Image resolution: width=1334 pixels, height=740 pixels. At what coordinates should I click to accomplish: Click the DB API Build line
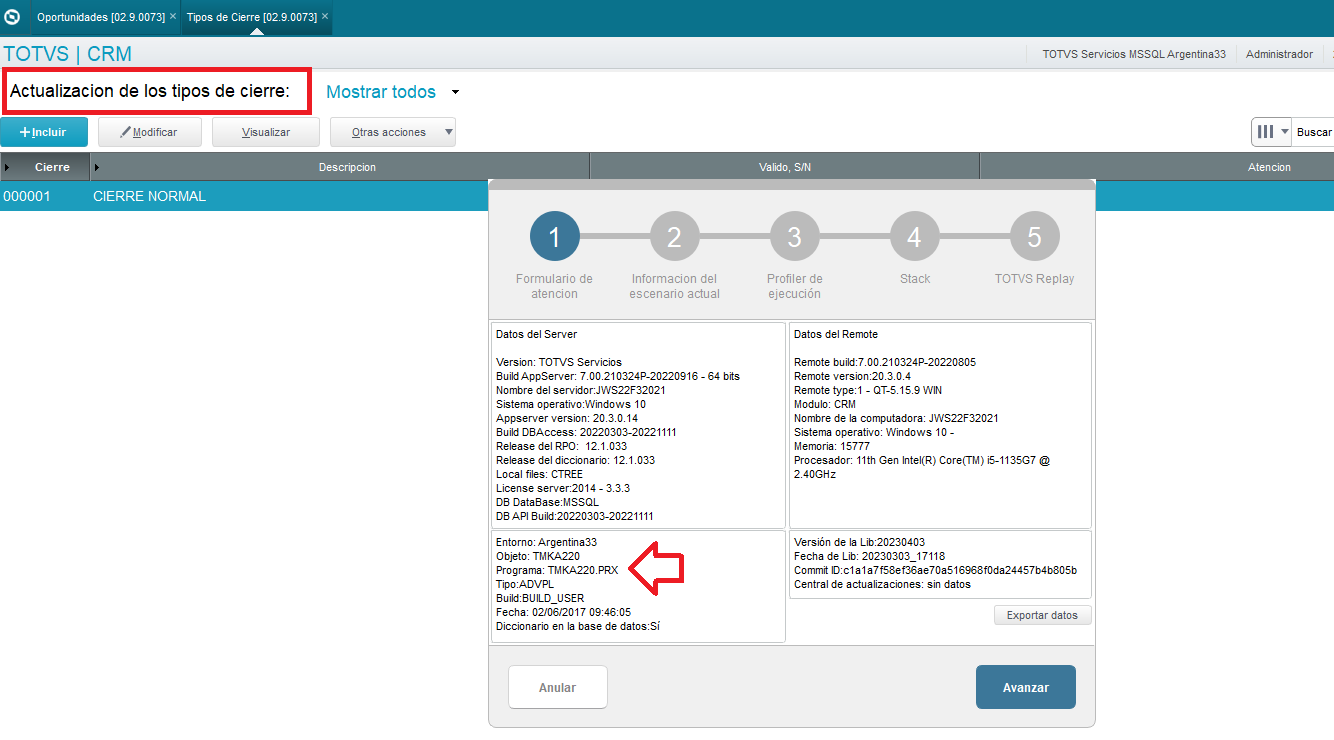click(x=575, y=516)
